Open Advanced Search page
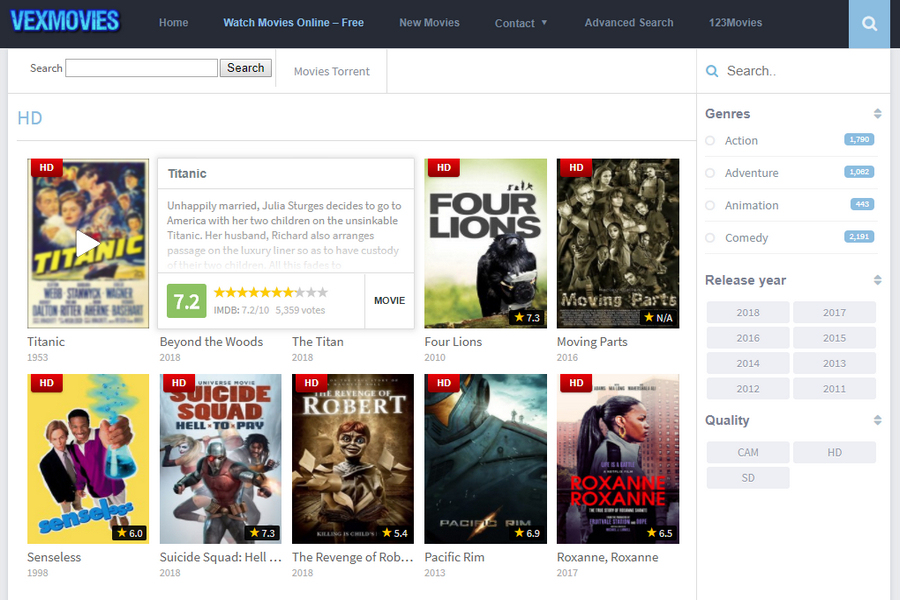The width and height of the screenshot is (900, 600). (629, 23)
